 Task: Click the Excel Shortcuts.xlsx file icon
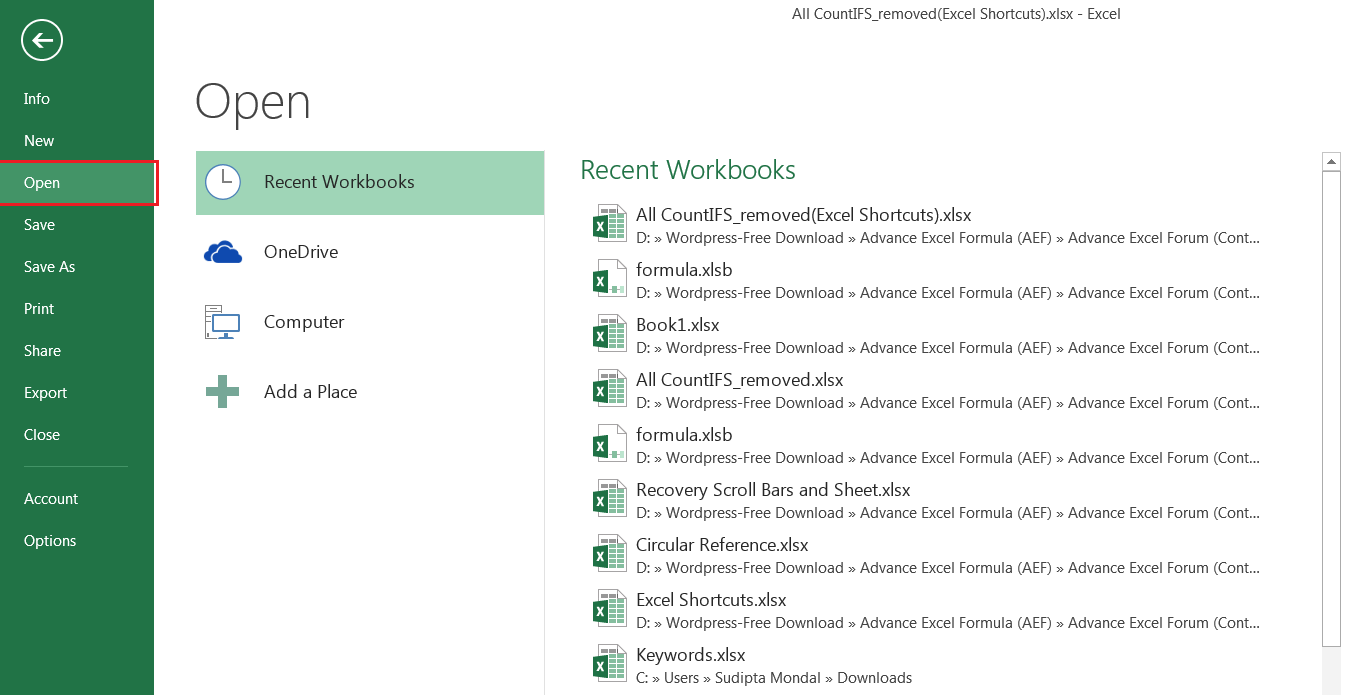tap(610, 610)
